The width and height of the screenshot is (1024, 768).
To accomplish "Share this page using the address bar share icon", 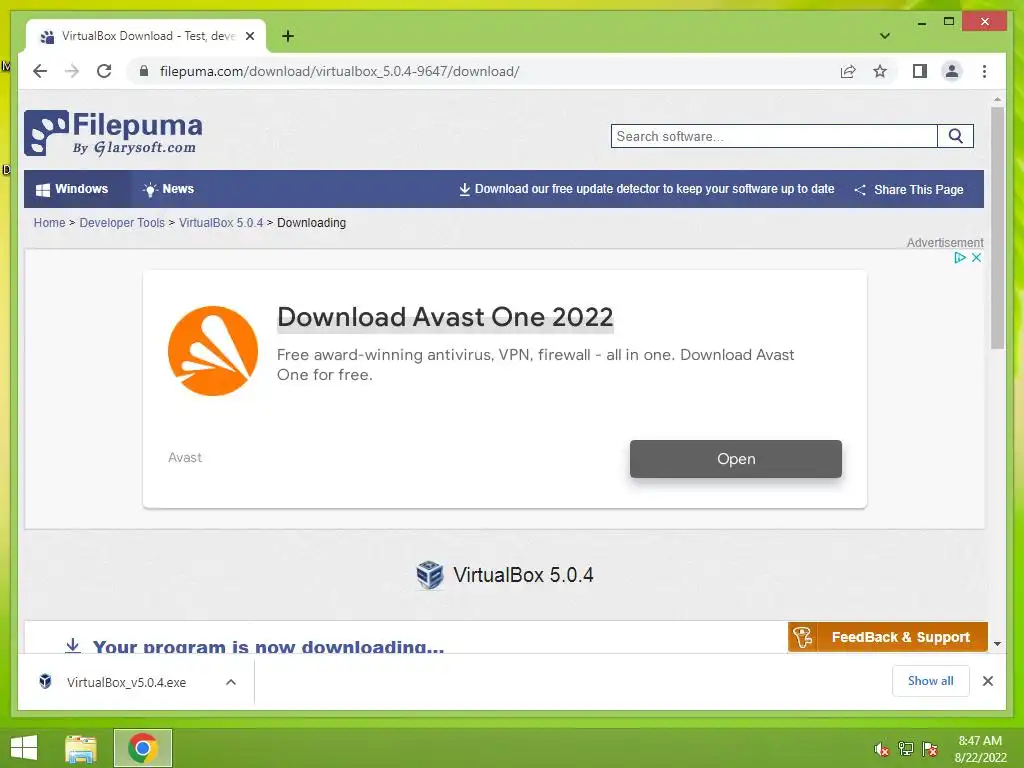I will (848, 71).
